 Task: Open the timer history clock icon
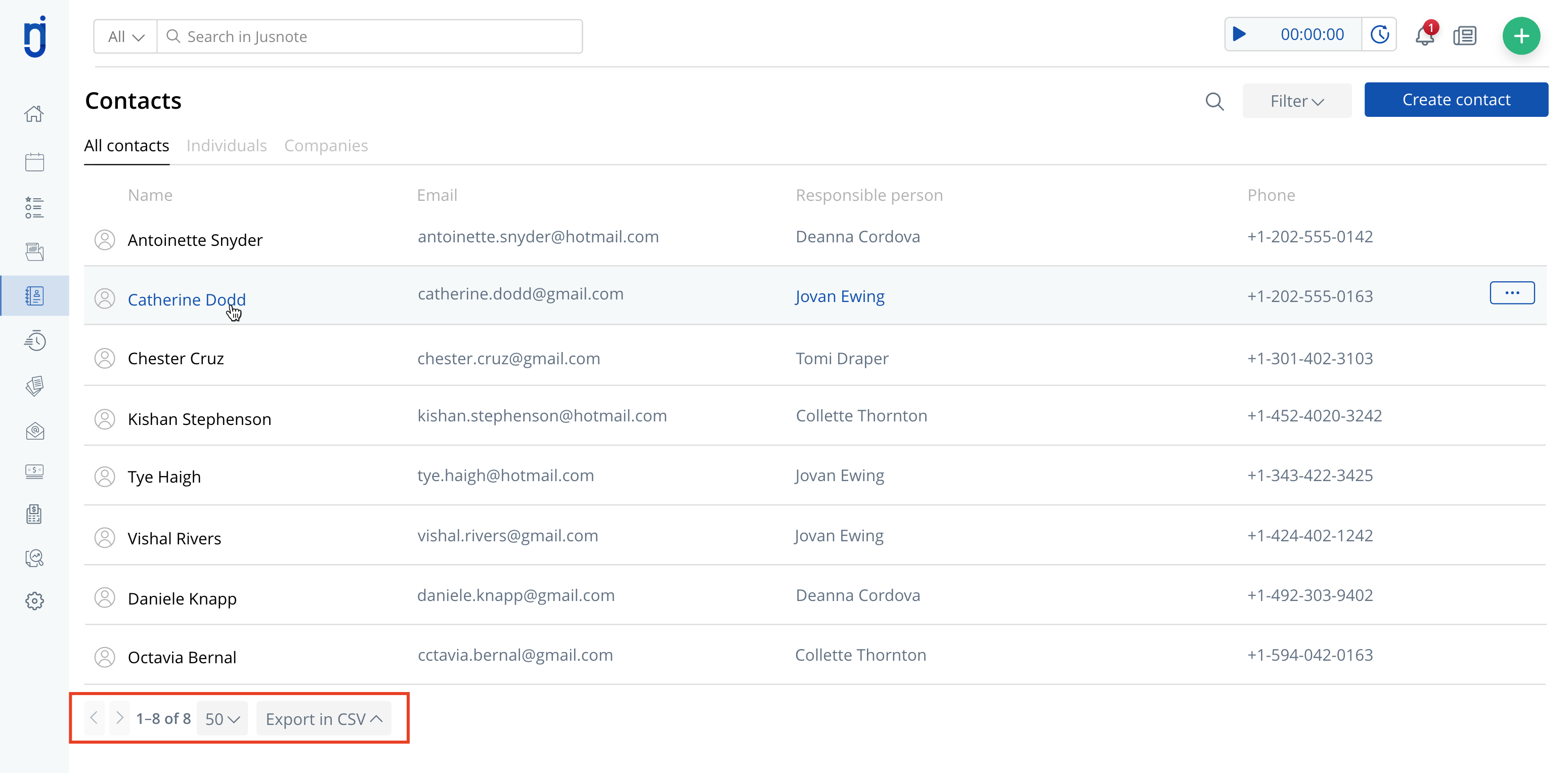click(x=1379, y=35)
